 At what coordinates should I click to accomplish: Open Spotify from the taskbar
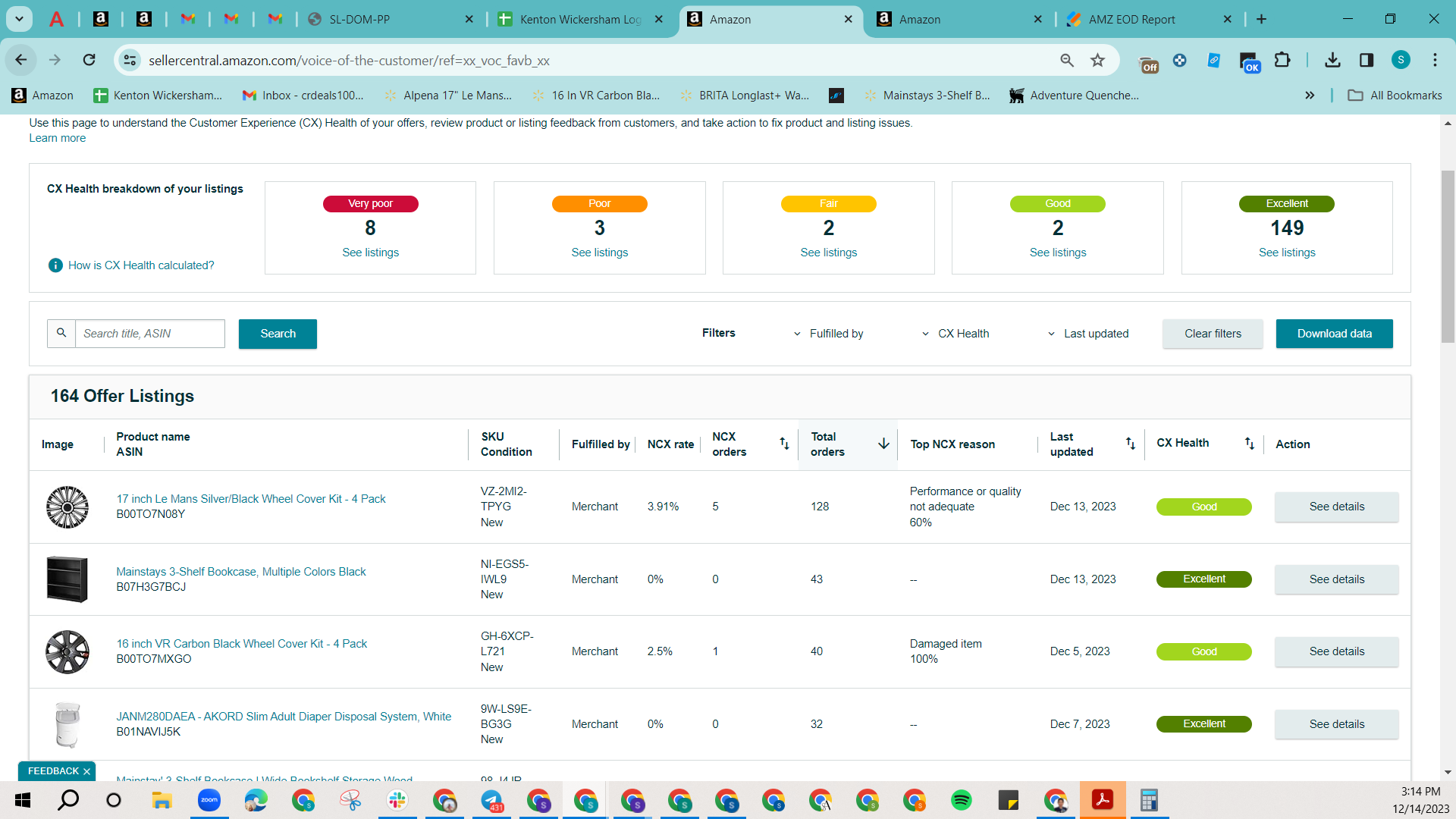[961, 800]
